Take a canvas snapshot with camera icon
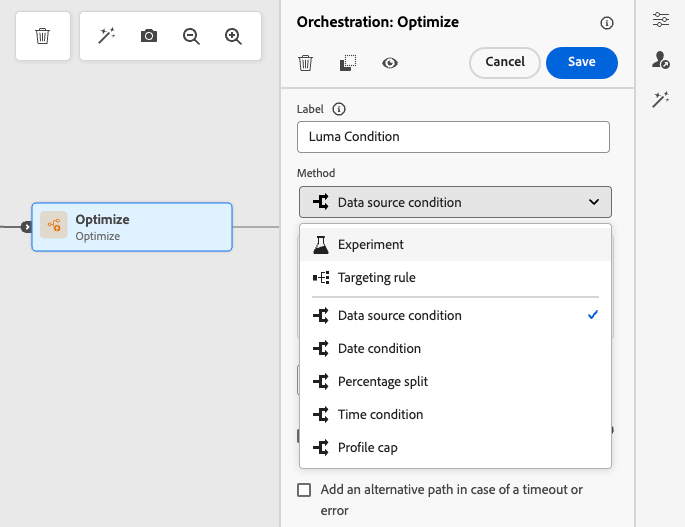685x527 pixels. tap(149, 36)
